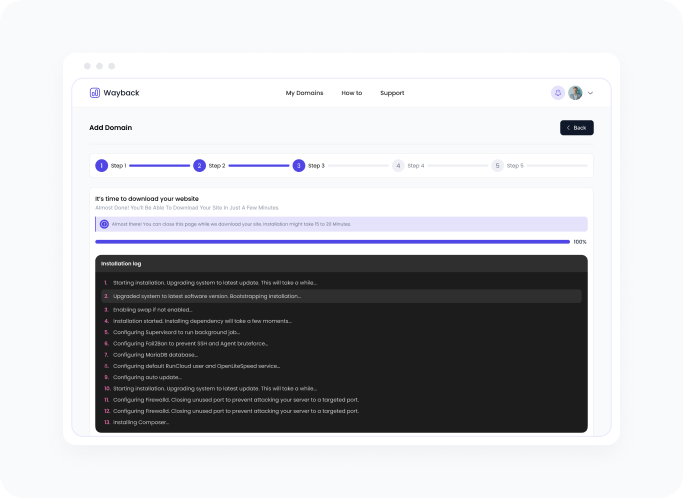Click the Wayback brand name text
The height and width of the screenshot is (498, 683).
pyautogui.click(x=119, y=93)
